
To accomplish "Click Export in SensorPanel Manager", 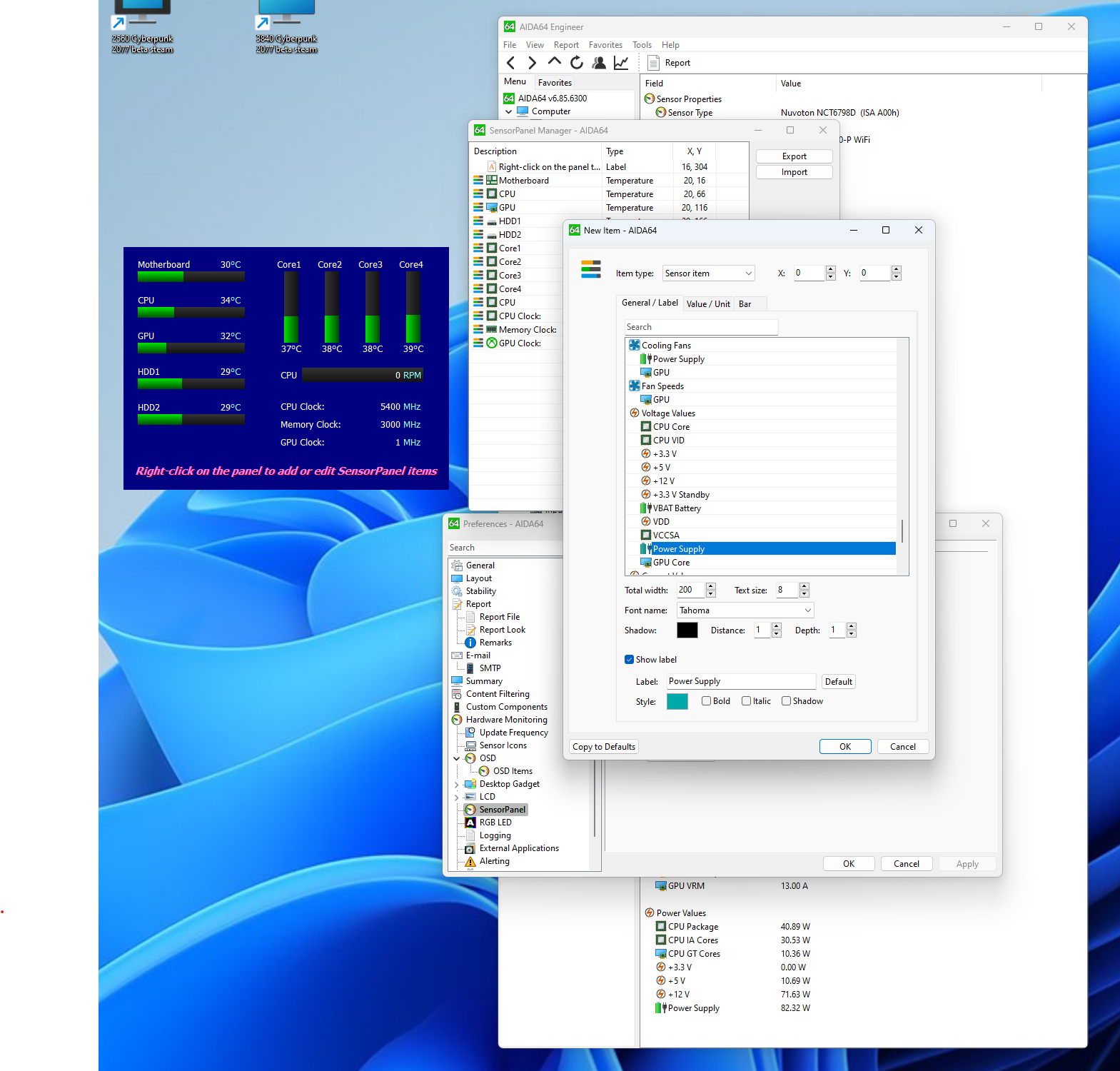I will pos(794,156).
